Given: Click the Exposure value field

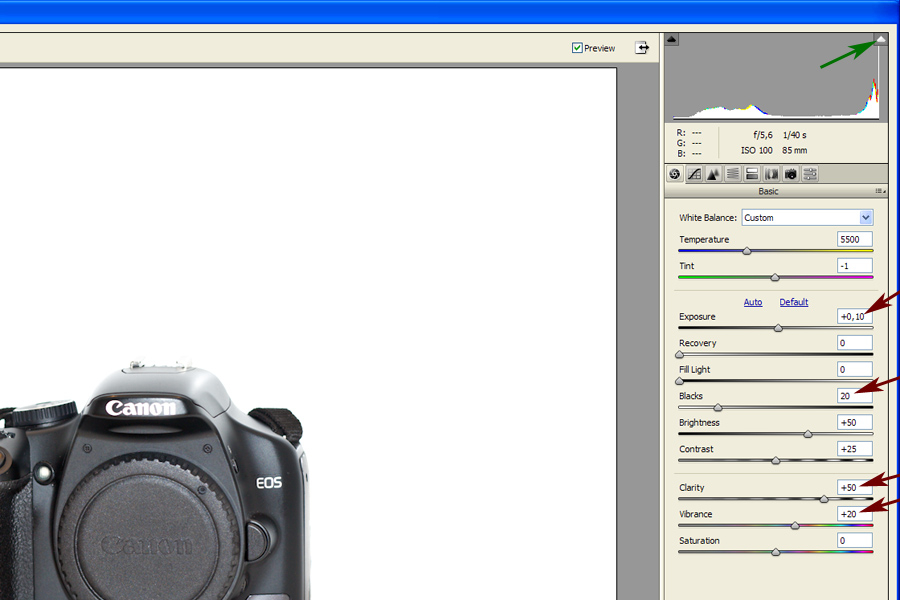Looking at the screenshot, I should (855, 316).
